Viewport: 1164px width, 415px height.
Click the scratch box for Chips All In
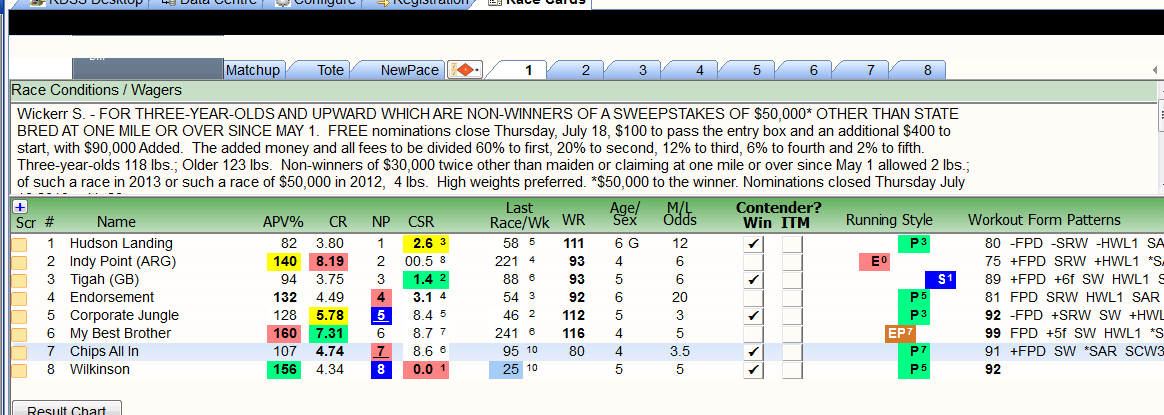(19, 351)
